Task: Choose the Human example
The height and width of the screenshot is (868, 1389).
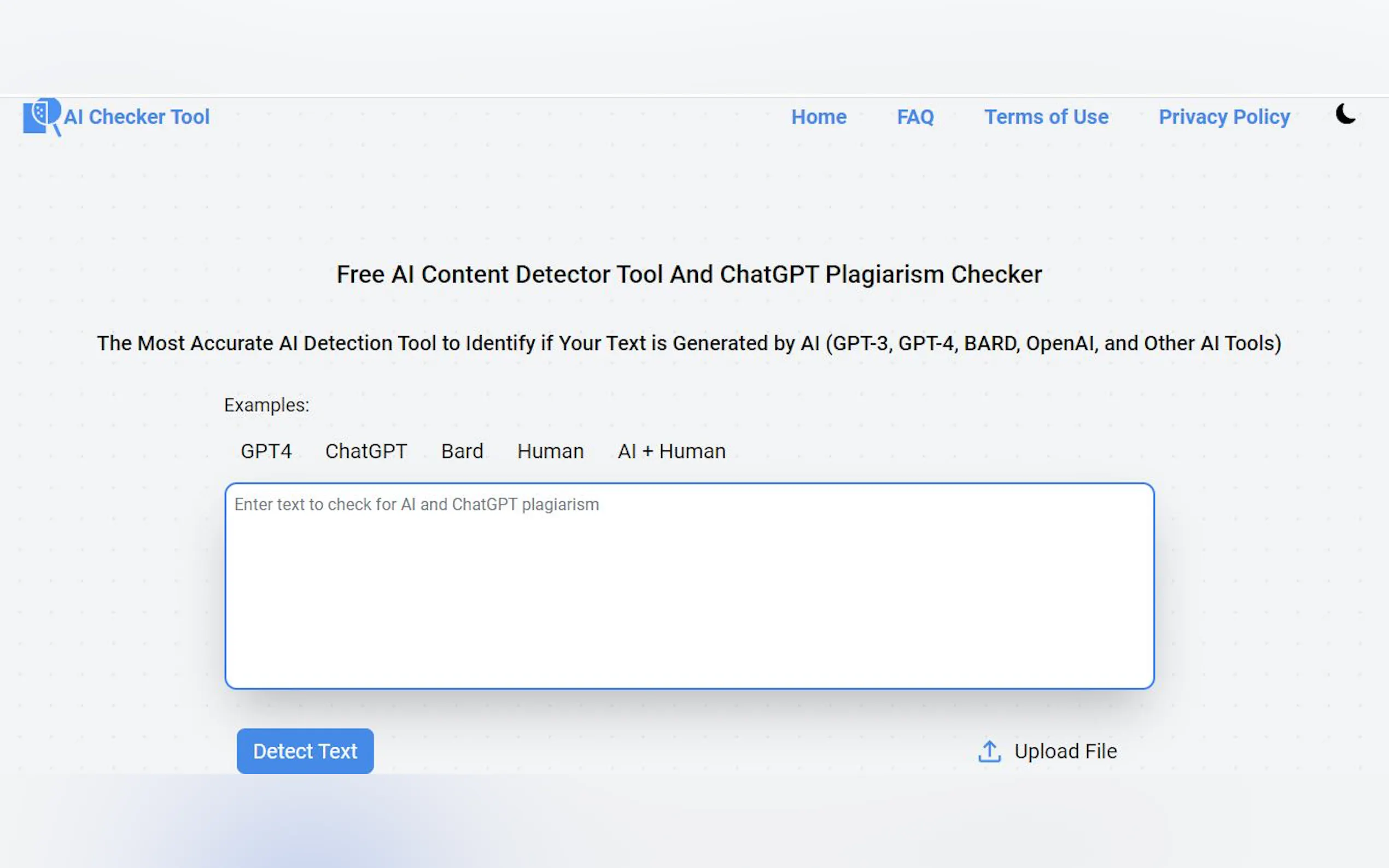Action: coord(550,451)
